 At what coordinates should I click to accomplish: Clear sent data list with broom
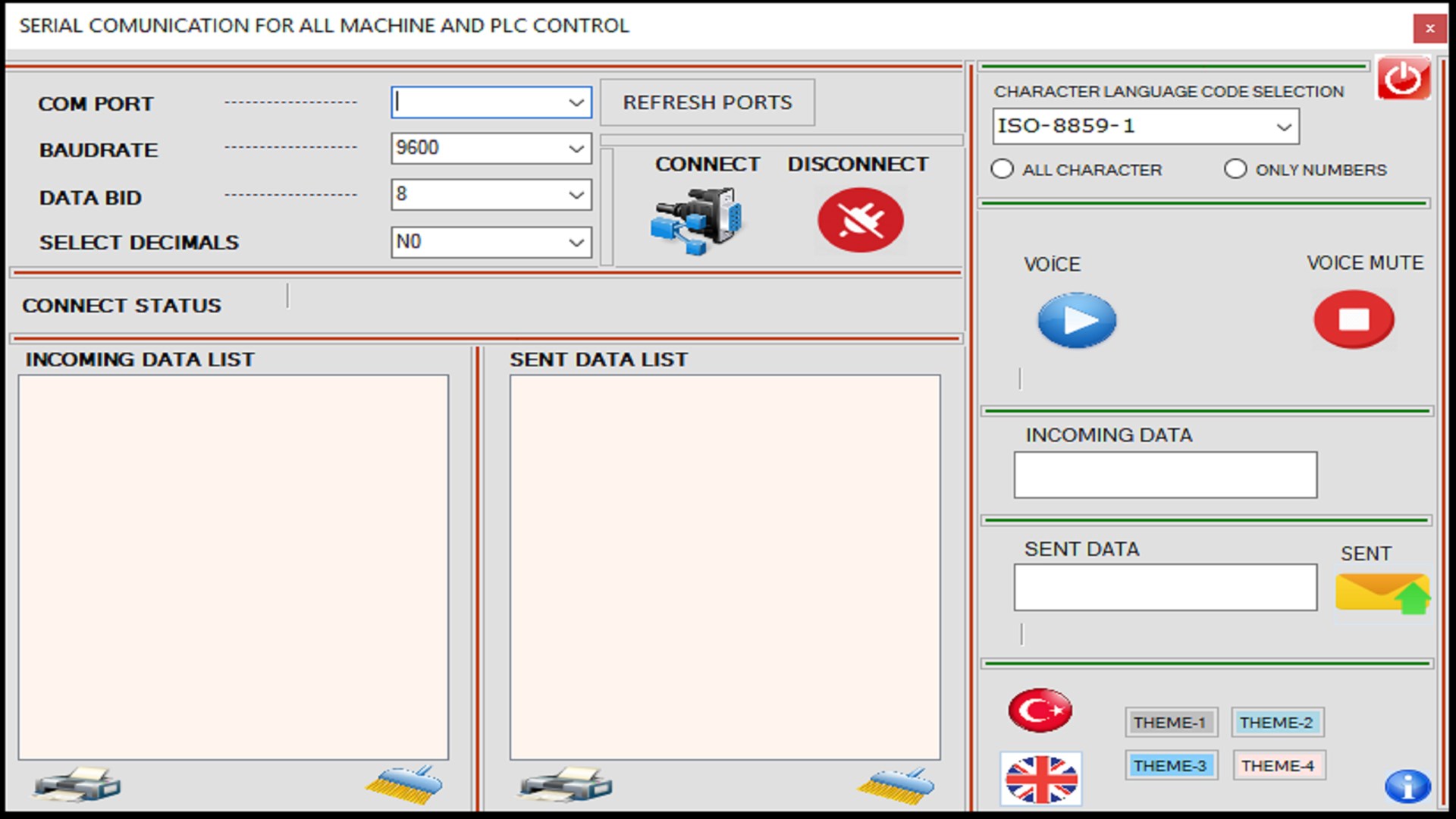pyautogui.click(x=896, y=786)
